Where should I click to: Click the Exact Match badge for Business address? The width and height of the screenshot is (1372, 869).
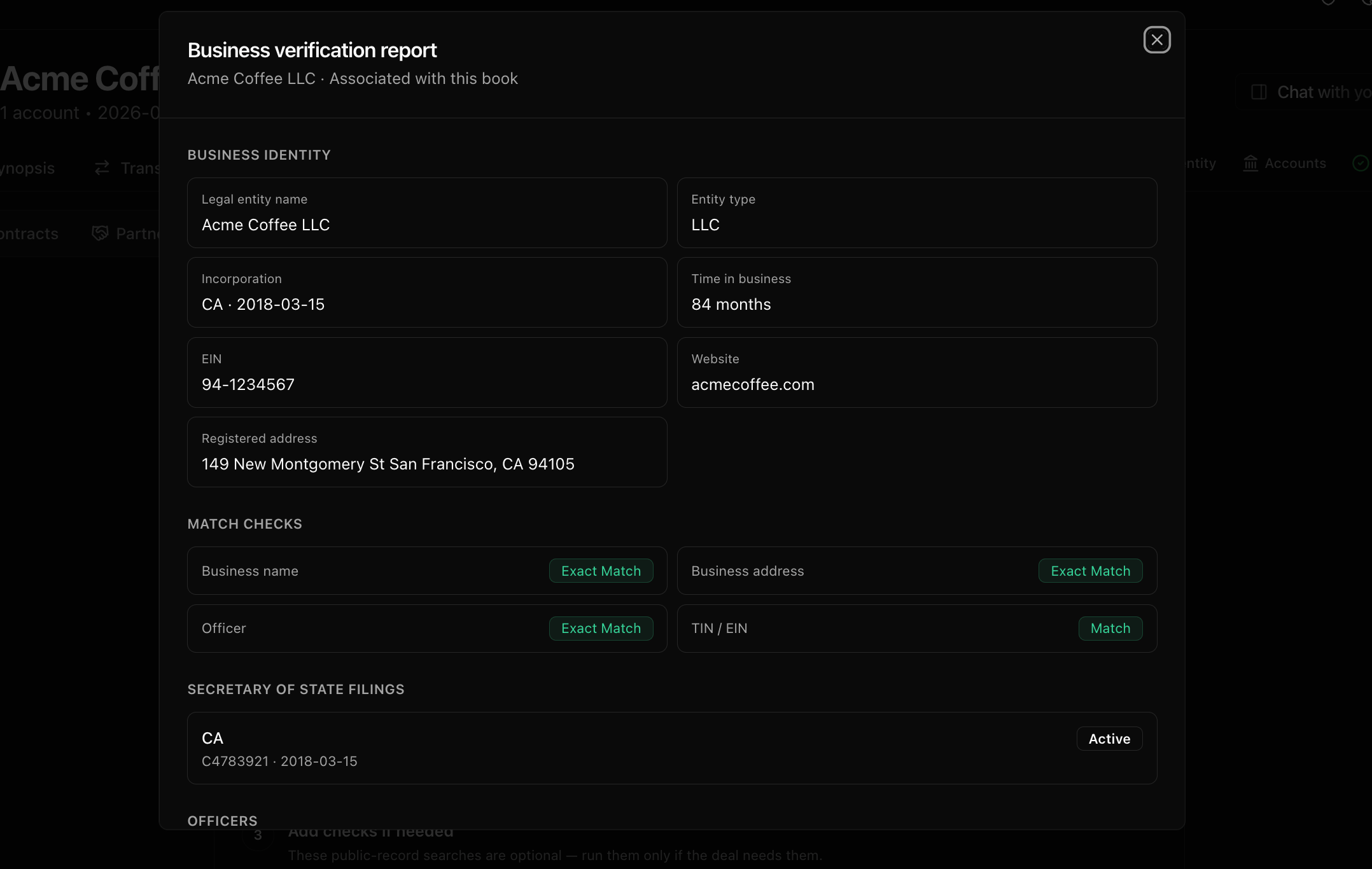pos(1090,571)
